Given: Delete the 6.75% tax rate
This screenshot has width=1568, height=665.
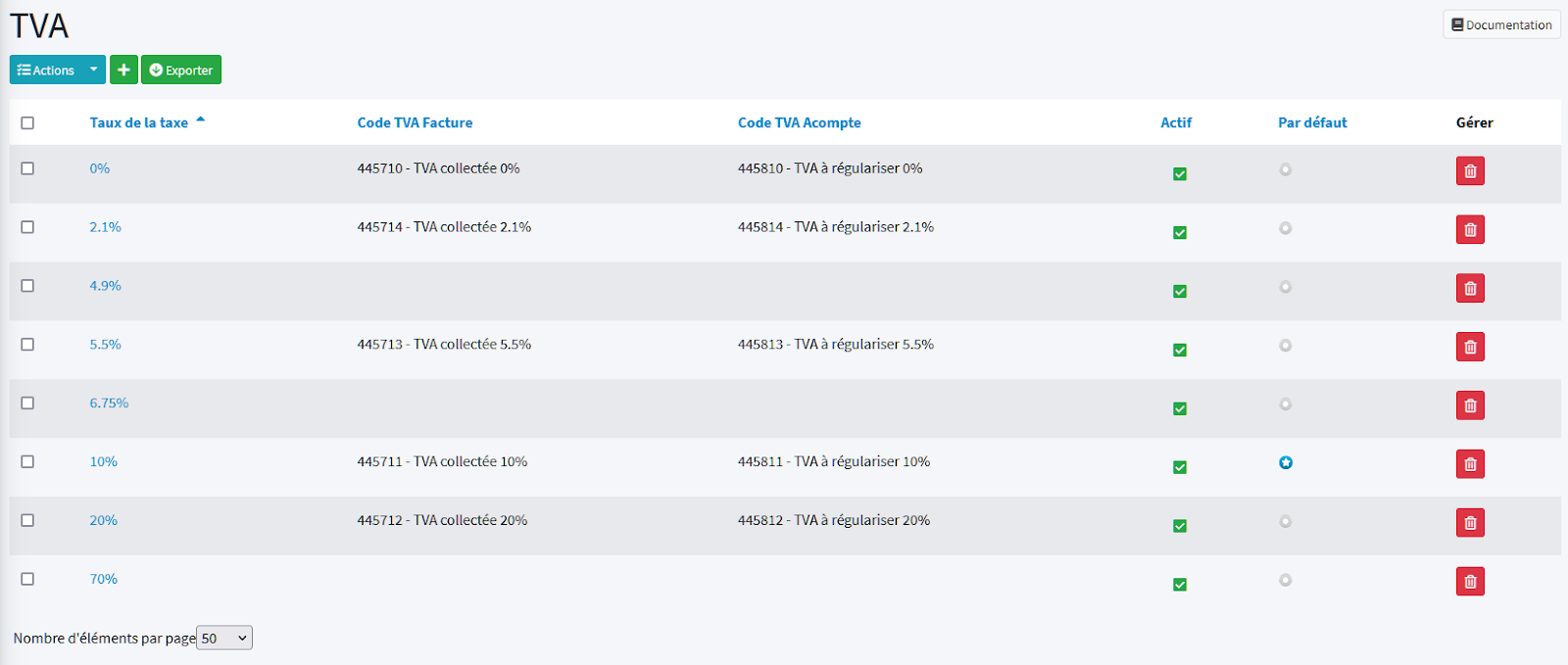Looking at the screenshot, I should 1470,405.
